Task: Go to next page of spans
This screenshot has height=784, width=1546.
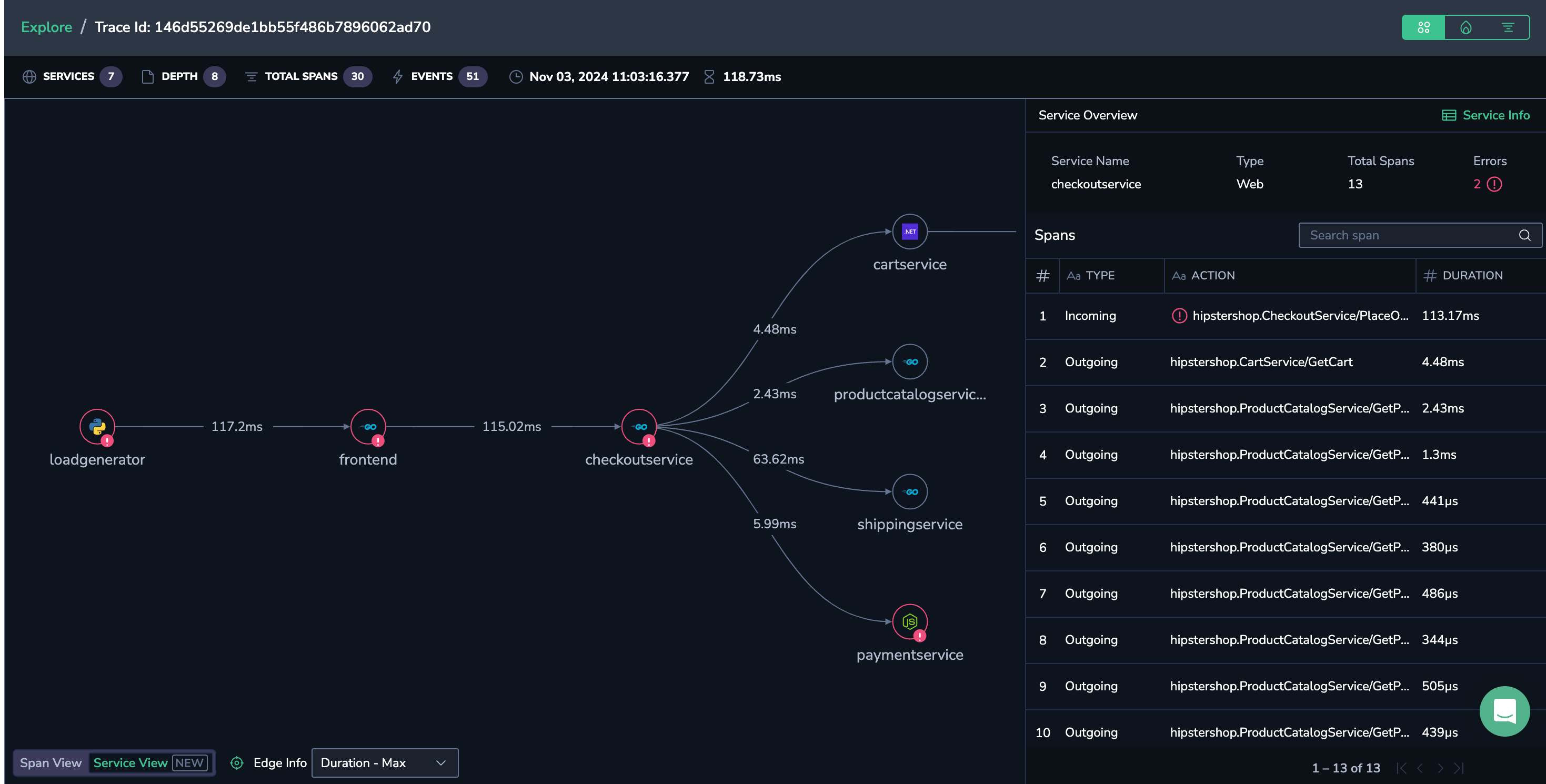Action: pos(1440,768)
